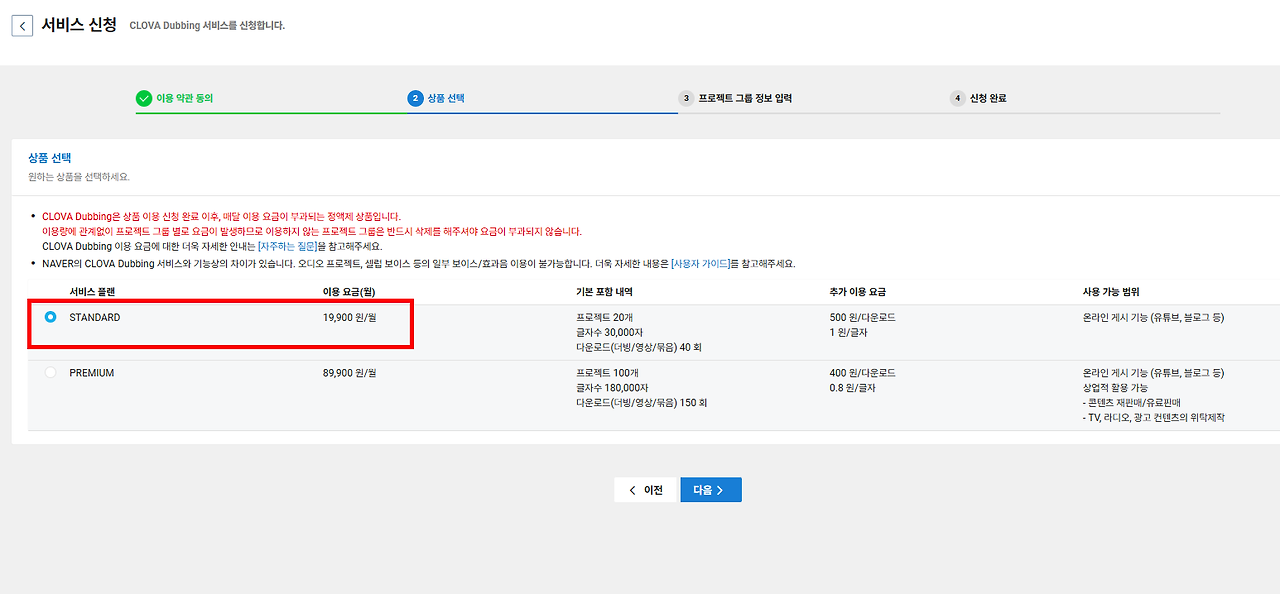The image size is (1280, 594).
Task: Click the step 4 circle icon
Action: [x=957, y=98]
